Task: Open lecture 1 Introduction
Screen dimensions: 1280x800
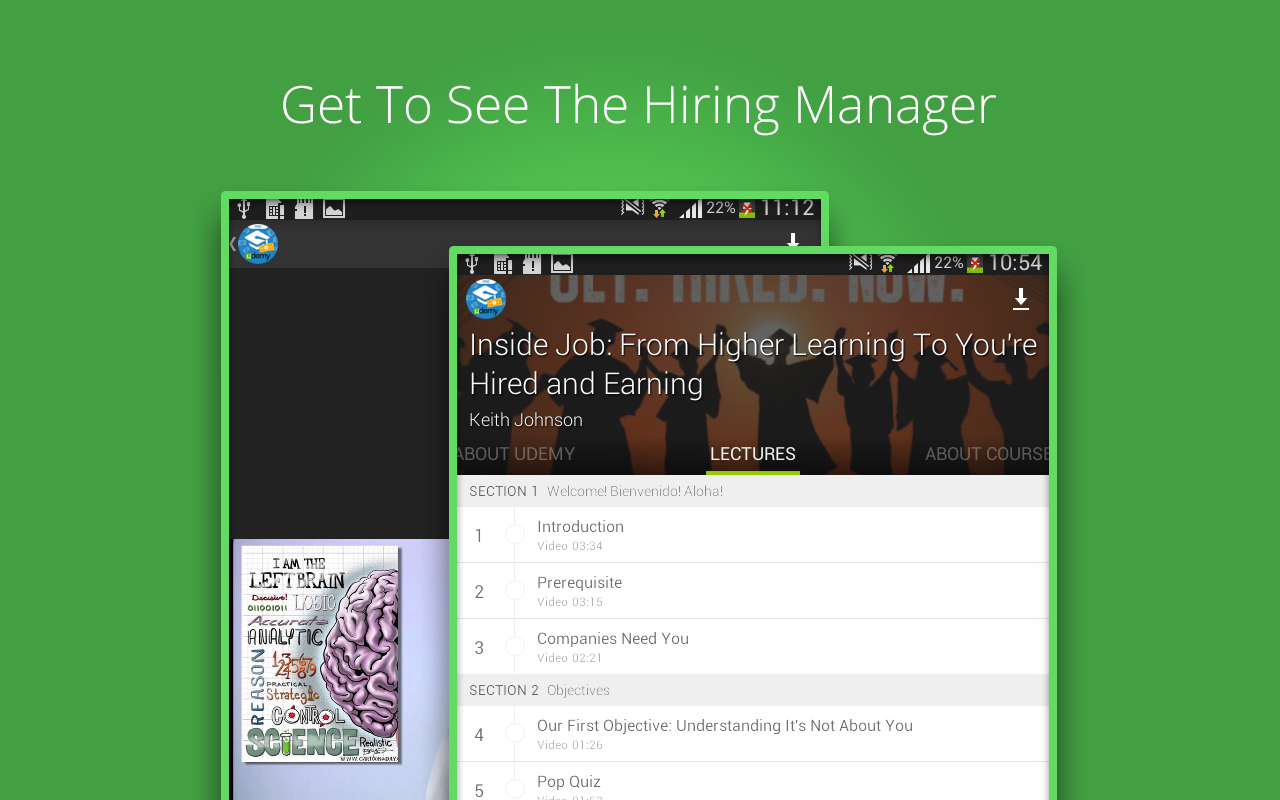Action: coord(753,535)
